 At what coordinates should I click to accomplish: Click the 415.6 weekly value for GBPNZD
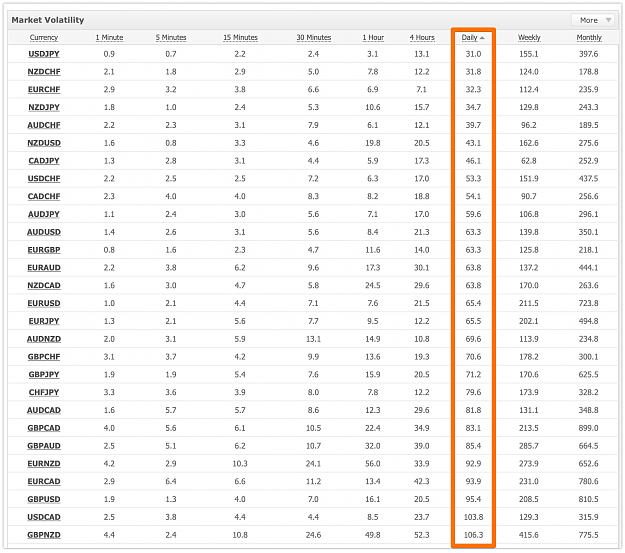pyautogui.click(x=529, y=535)
